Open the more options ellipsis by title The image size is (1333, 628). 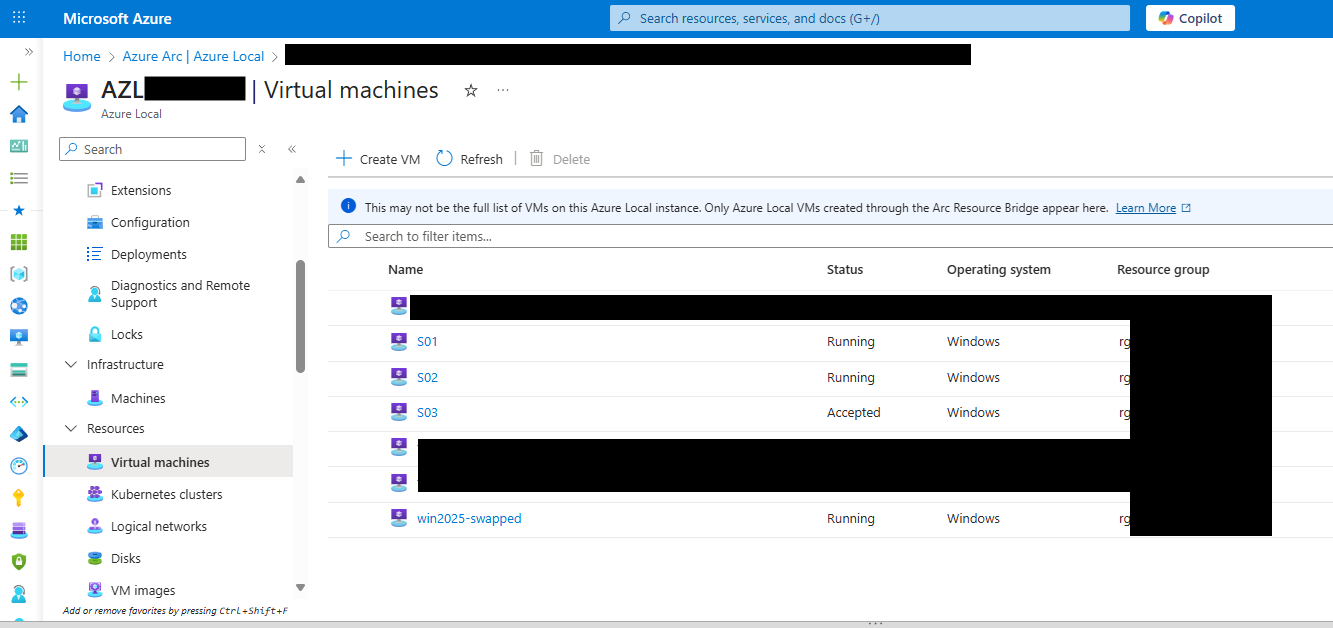(x=503, y=90)
